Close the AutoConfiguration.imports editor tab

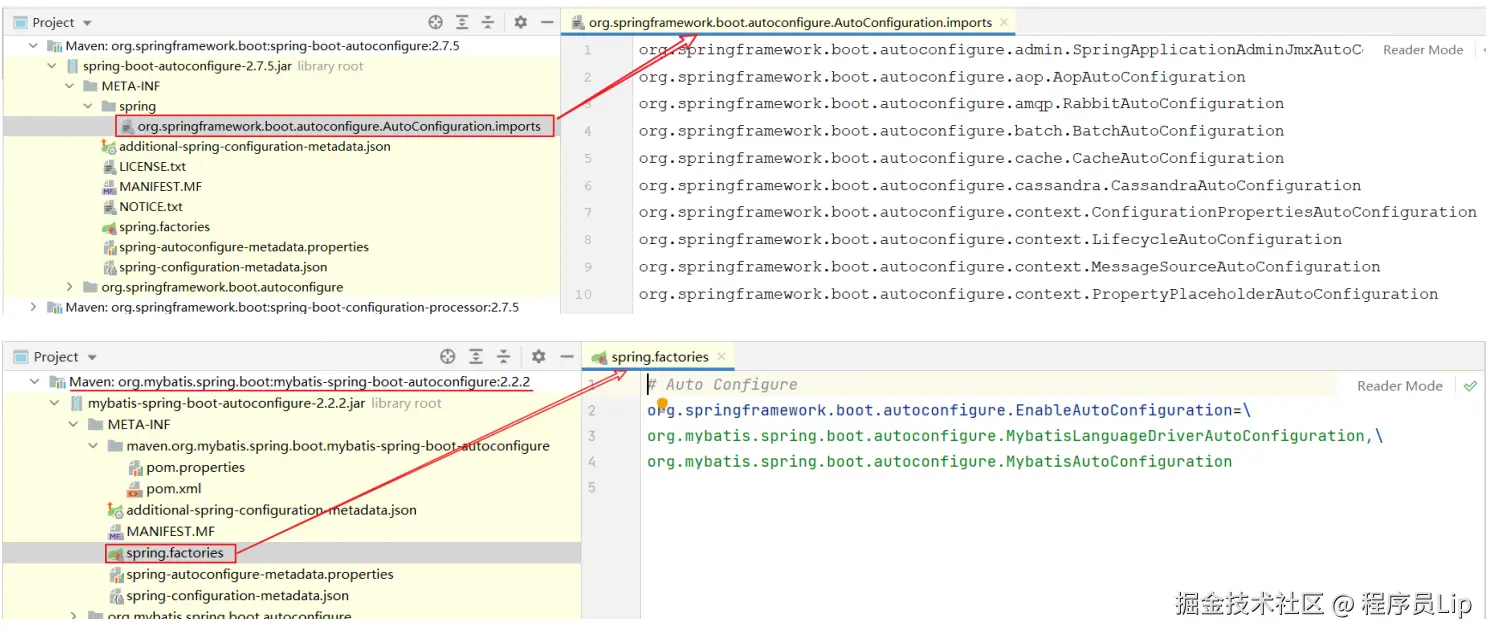click(x=1004, y=22)
